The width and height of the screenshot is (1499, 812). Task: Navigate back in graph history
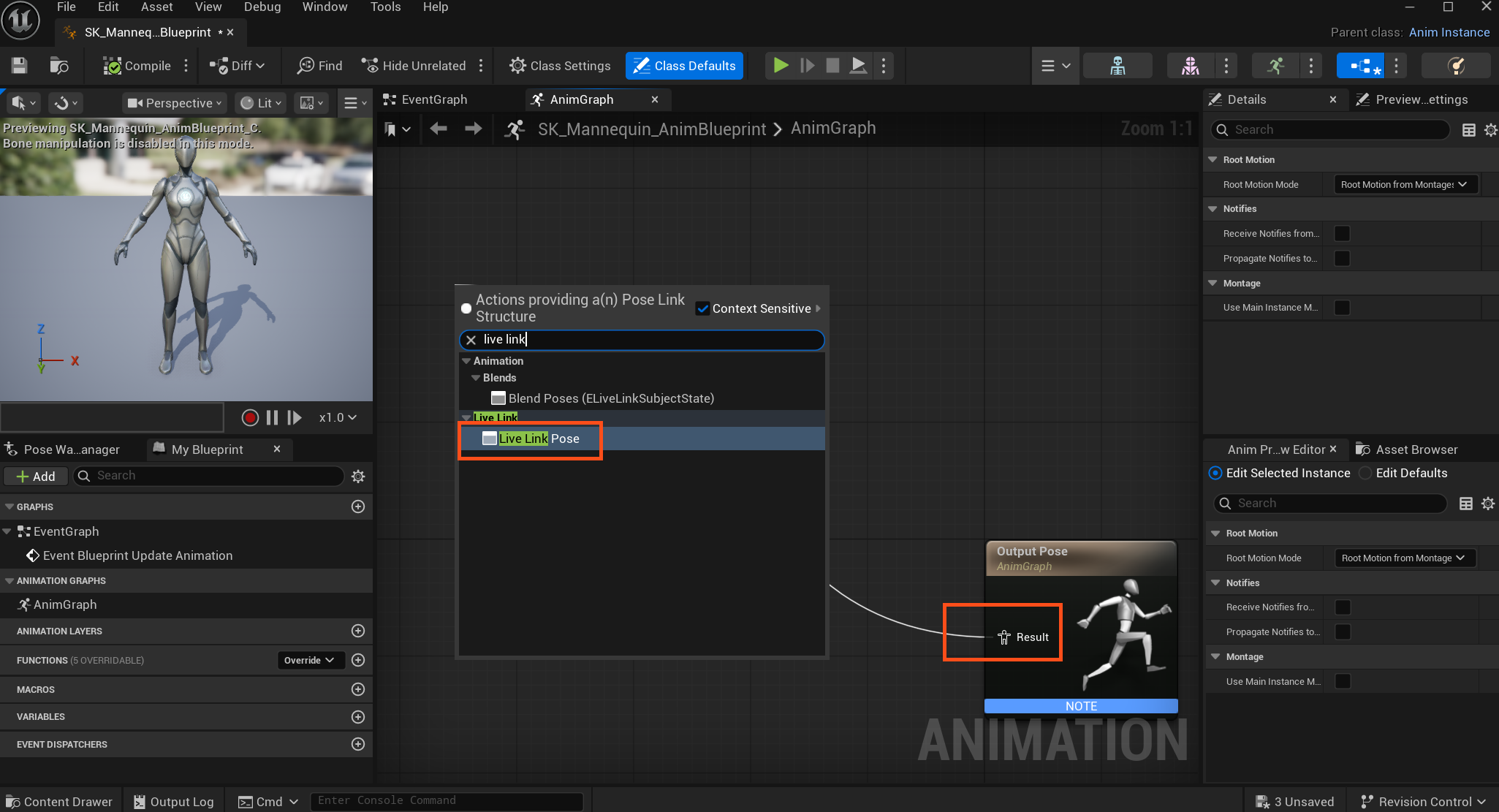(439, 129)
